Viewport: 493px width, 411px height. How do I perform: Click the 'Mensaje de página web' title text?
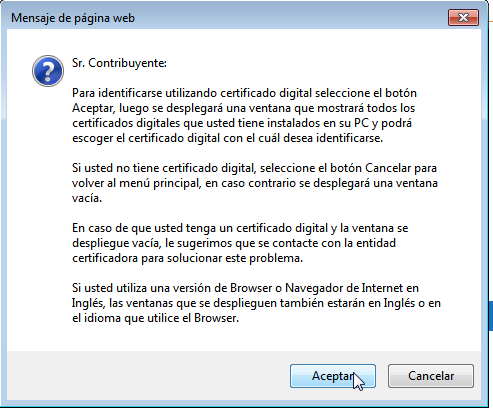click(x=73, y=18)
